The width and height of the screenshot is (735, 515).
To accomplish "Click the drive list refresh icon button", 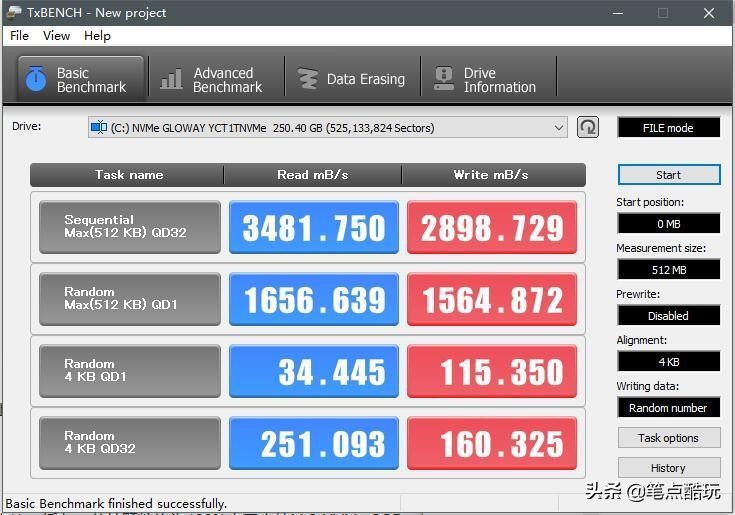I will [587, 127].
